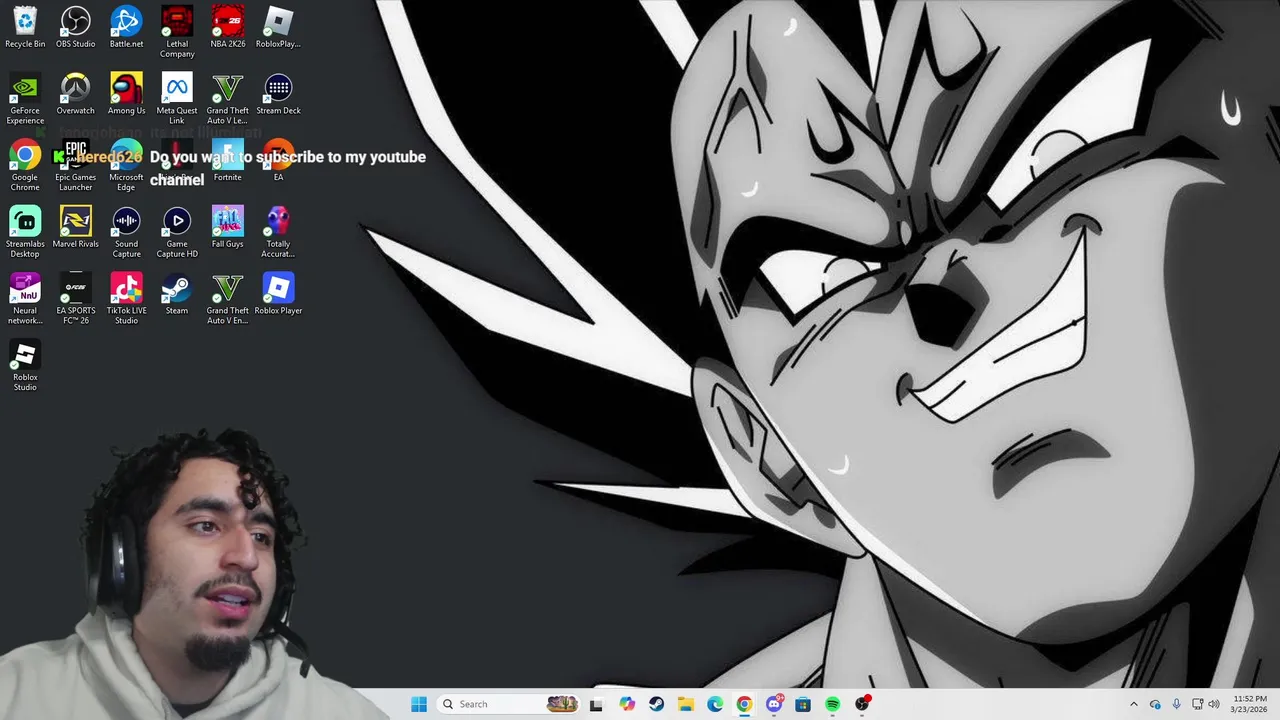Viewport: 1280px width, 720px height.
Task: Open the Battle.net desktop shortcut
Action: click(x=126, y=27)
